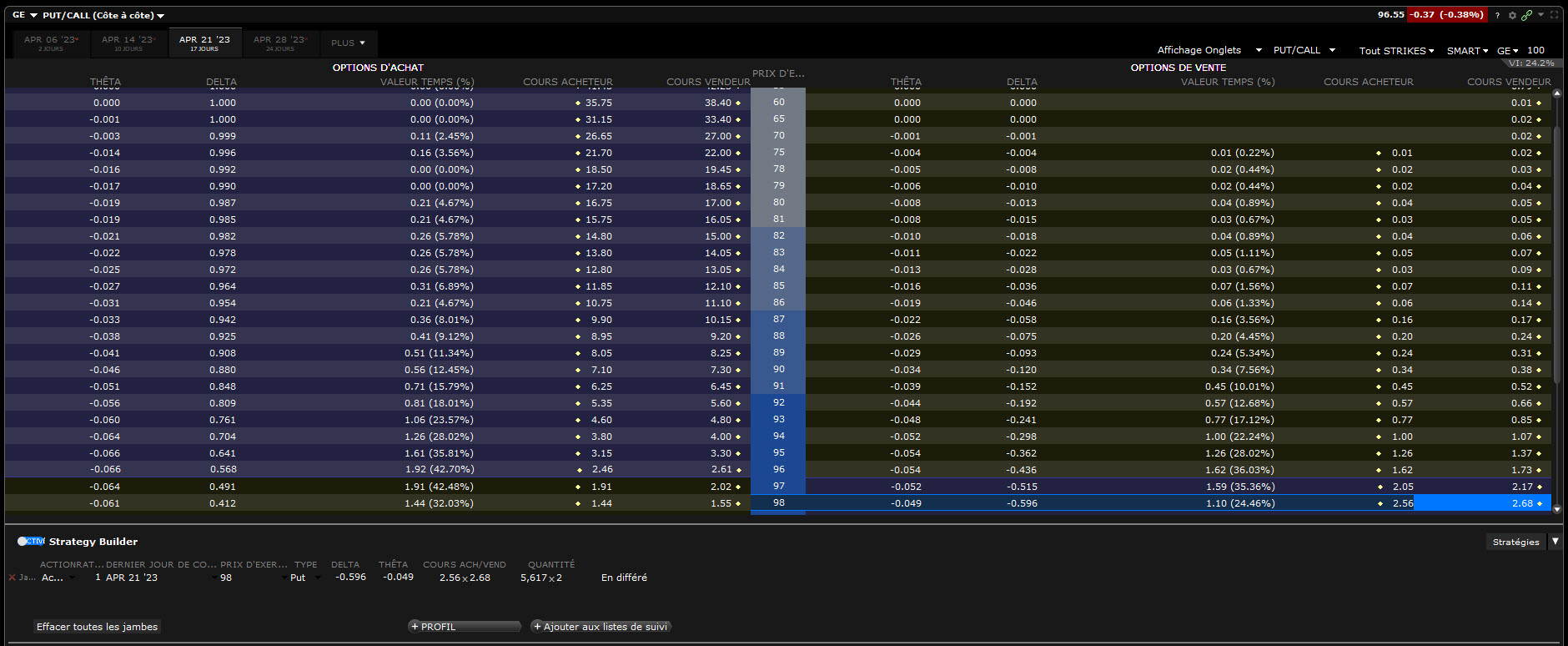The width and height of the screenshot is (1568, 646).
Task: Click Effacer toutes les jambes button
Action: [97, 627]
